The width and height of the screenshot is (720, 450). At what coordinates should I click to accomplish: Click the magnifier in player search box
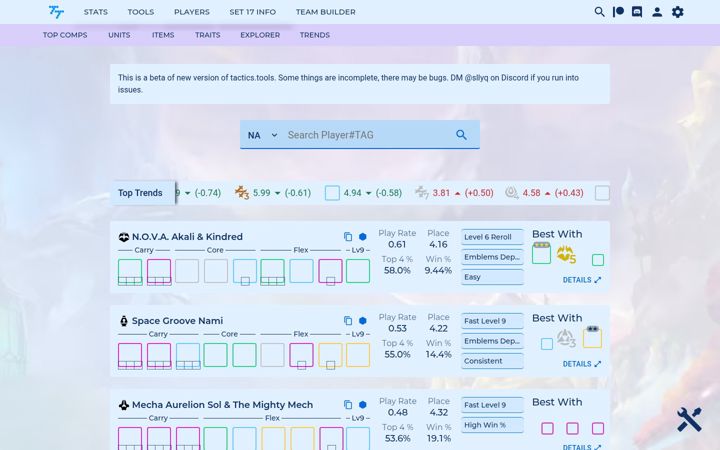(x=461, y=135)
